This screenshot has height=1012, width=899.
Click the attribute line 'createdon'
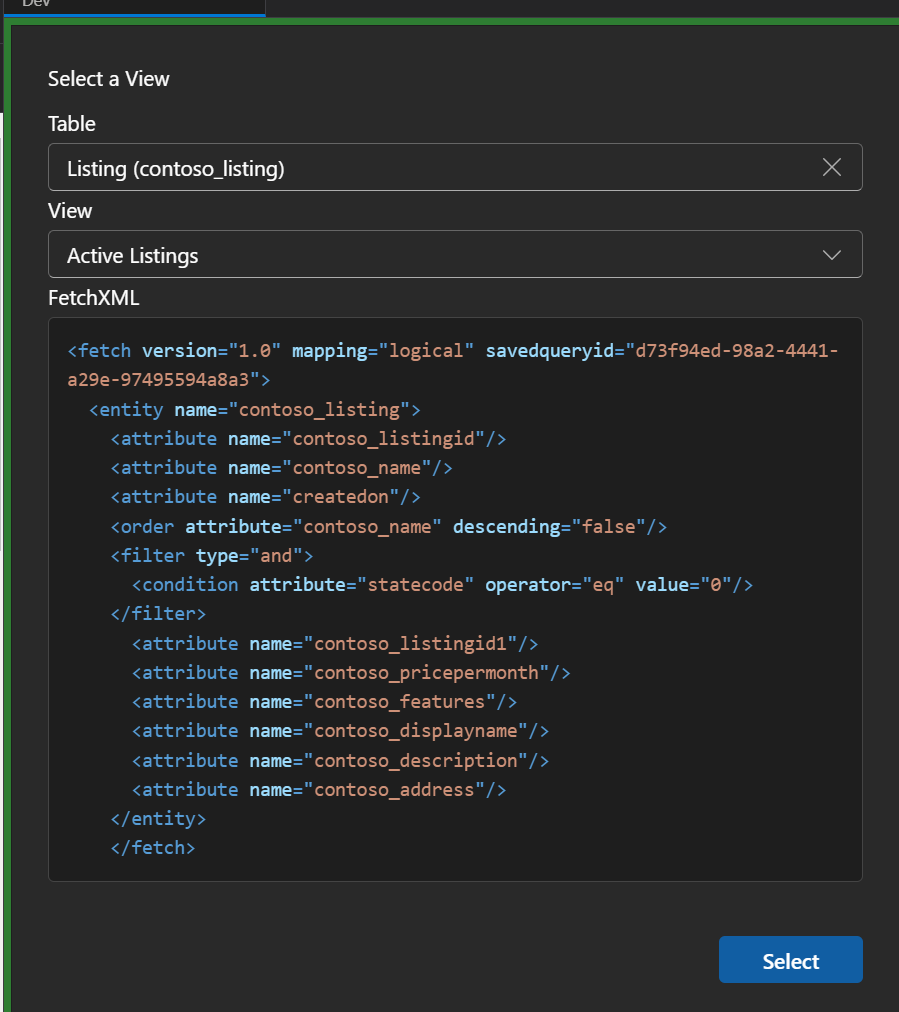click(x=265, y=497)
